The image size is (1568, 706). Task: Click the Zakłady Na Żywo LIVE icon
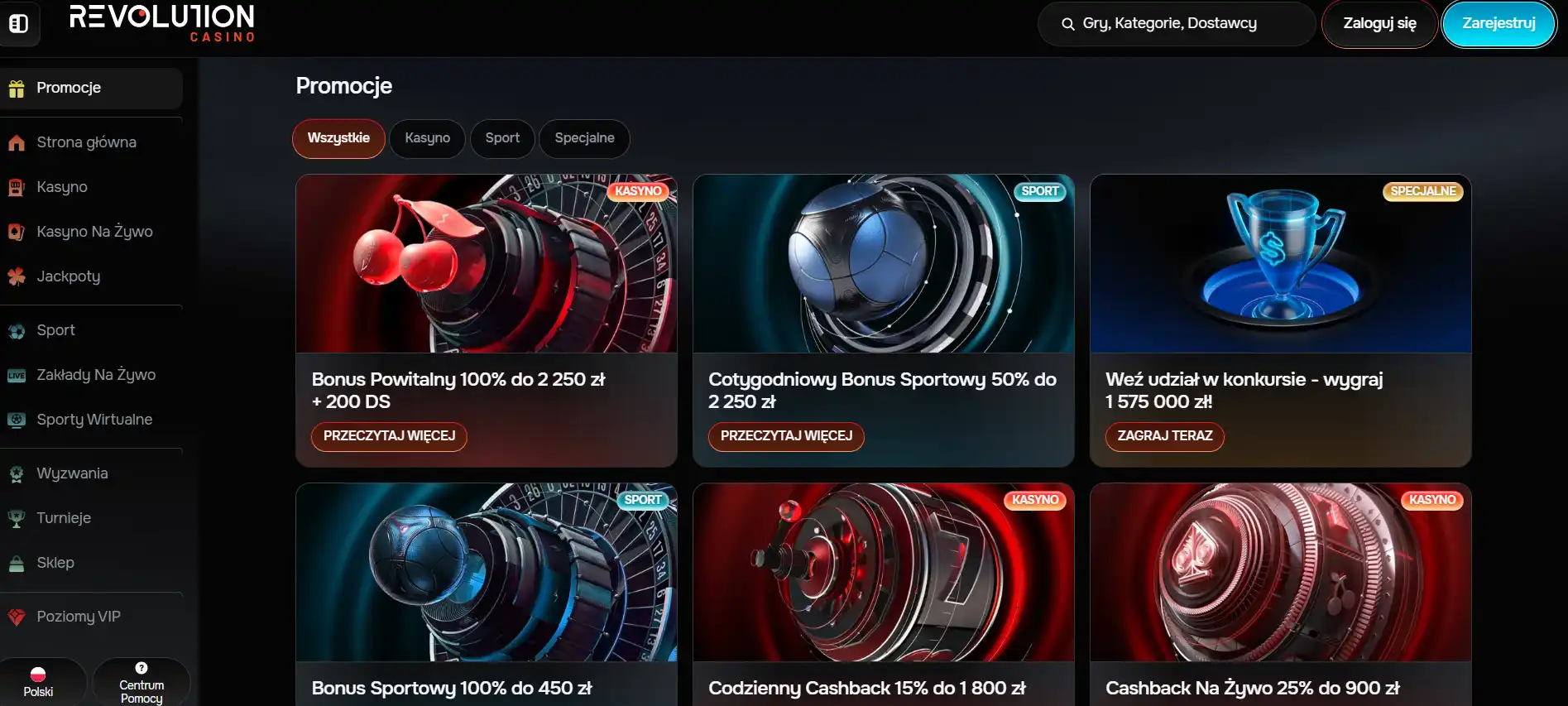click(17, 376)
